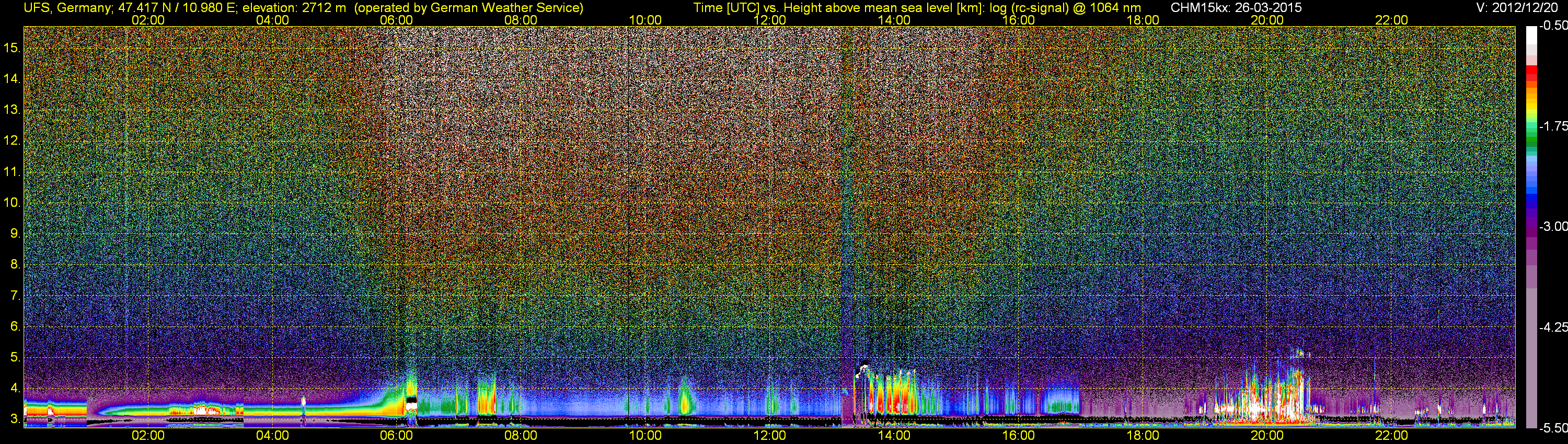Click the -4.25 colorbar scale value
1568x444 pixels.
click(1553, 327)
